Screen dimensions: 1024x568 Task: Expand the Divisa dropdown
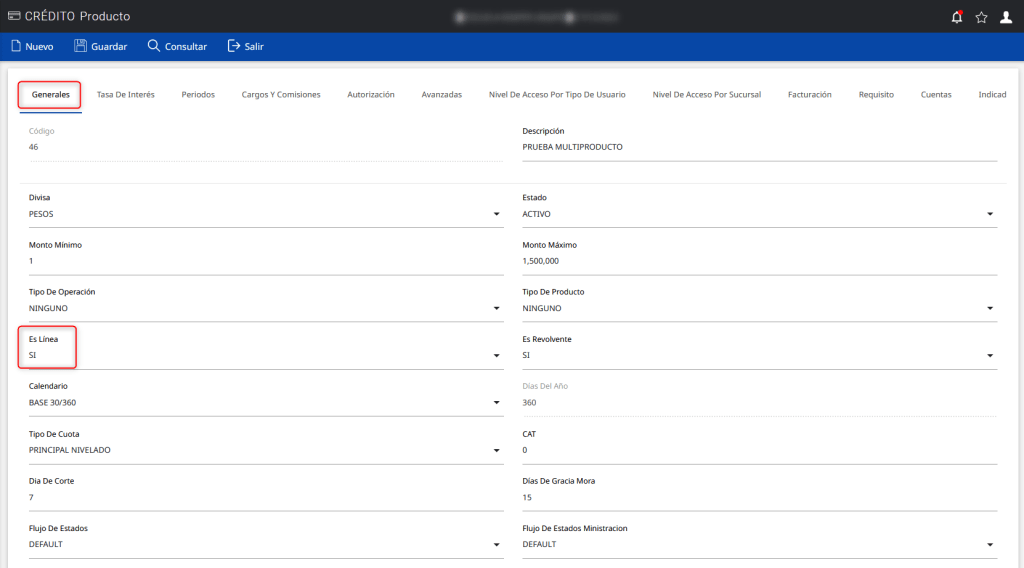point(496,214)
